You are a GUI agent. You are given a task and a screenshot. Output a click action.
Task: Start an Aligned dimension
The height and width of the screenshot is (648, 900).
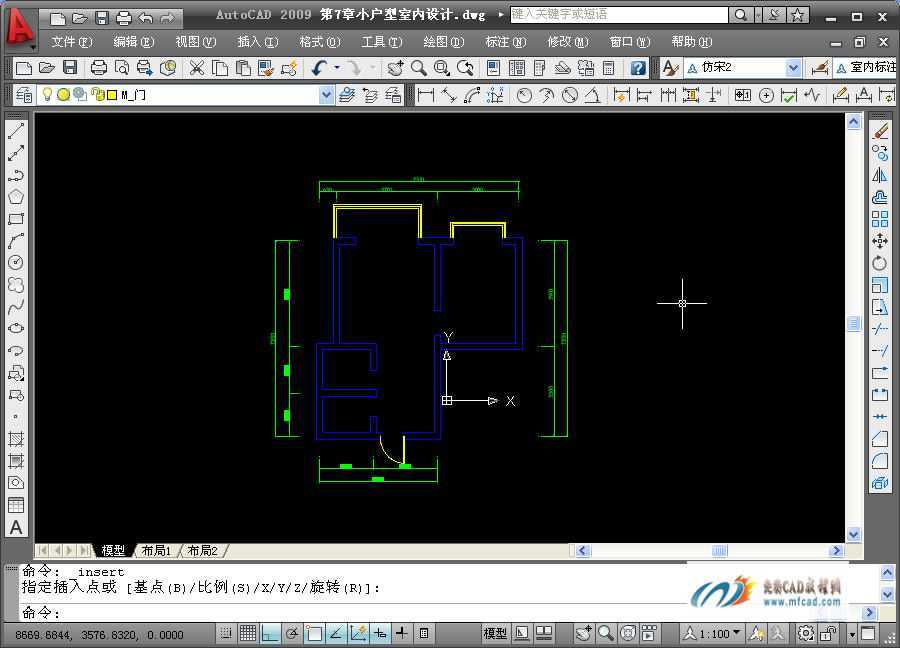[x=448, y=95]
